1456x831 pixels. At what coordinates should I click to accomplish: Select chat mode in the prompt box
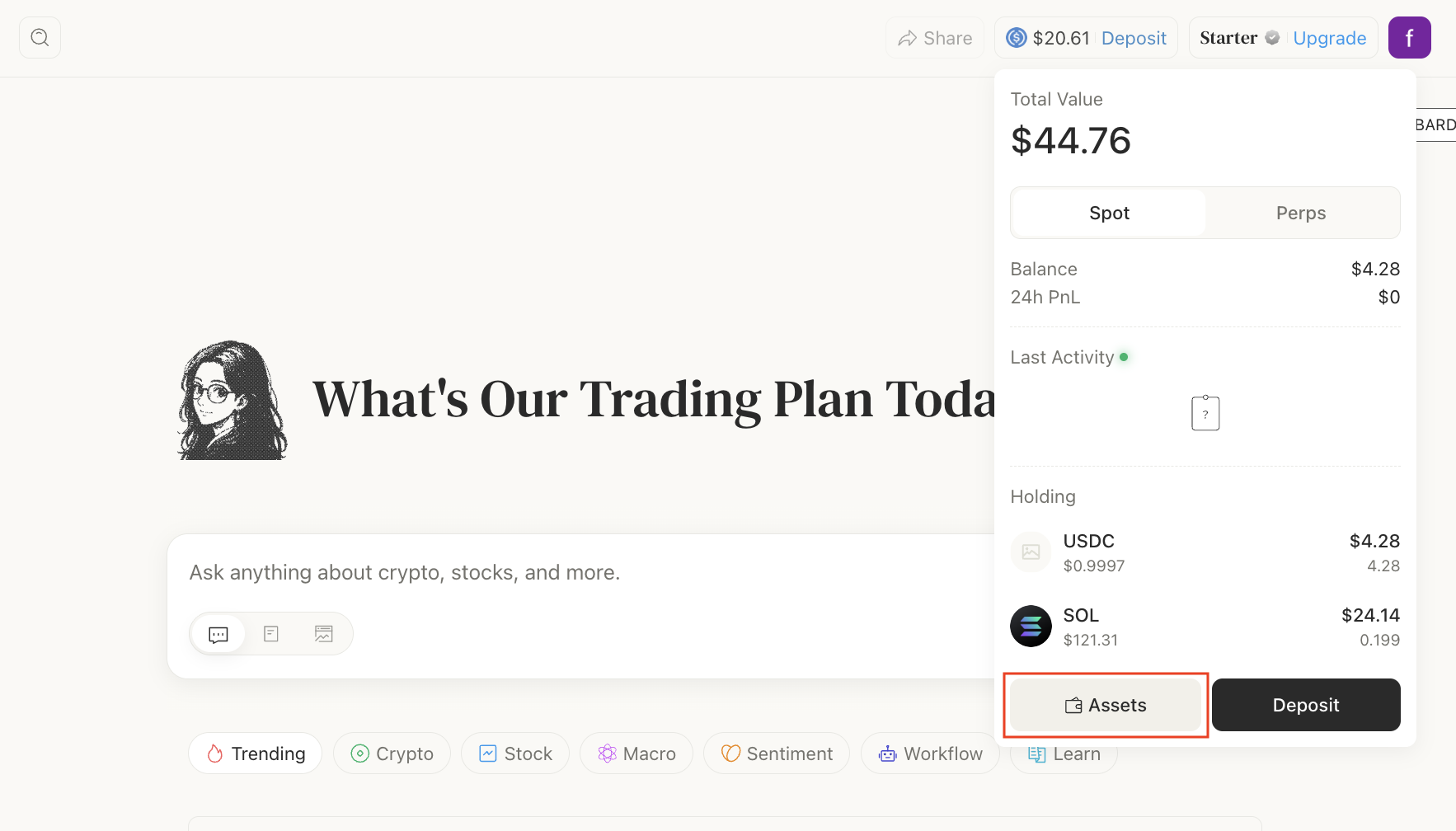(x=218, y=634)
